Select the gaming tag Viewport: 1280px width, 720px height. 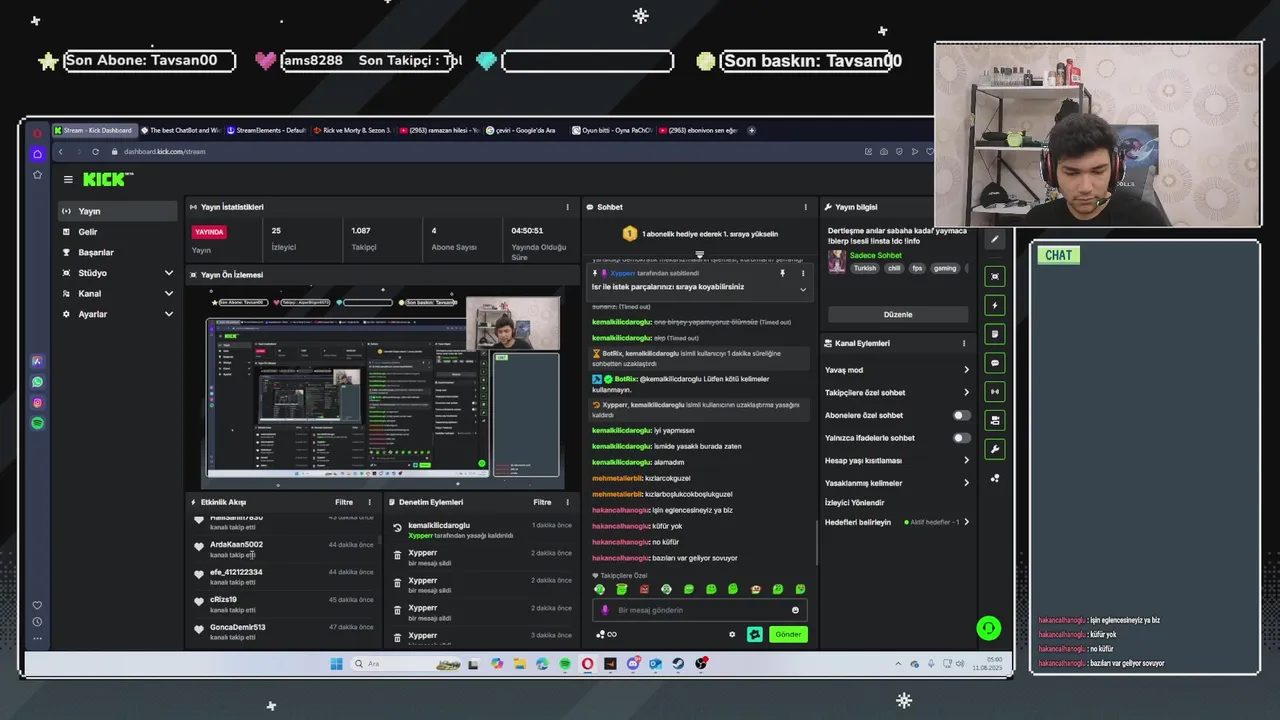(945, 268)
